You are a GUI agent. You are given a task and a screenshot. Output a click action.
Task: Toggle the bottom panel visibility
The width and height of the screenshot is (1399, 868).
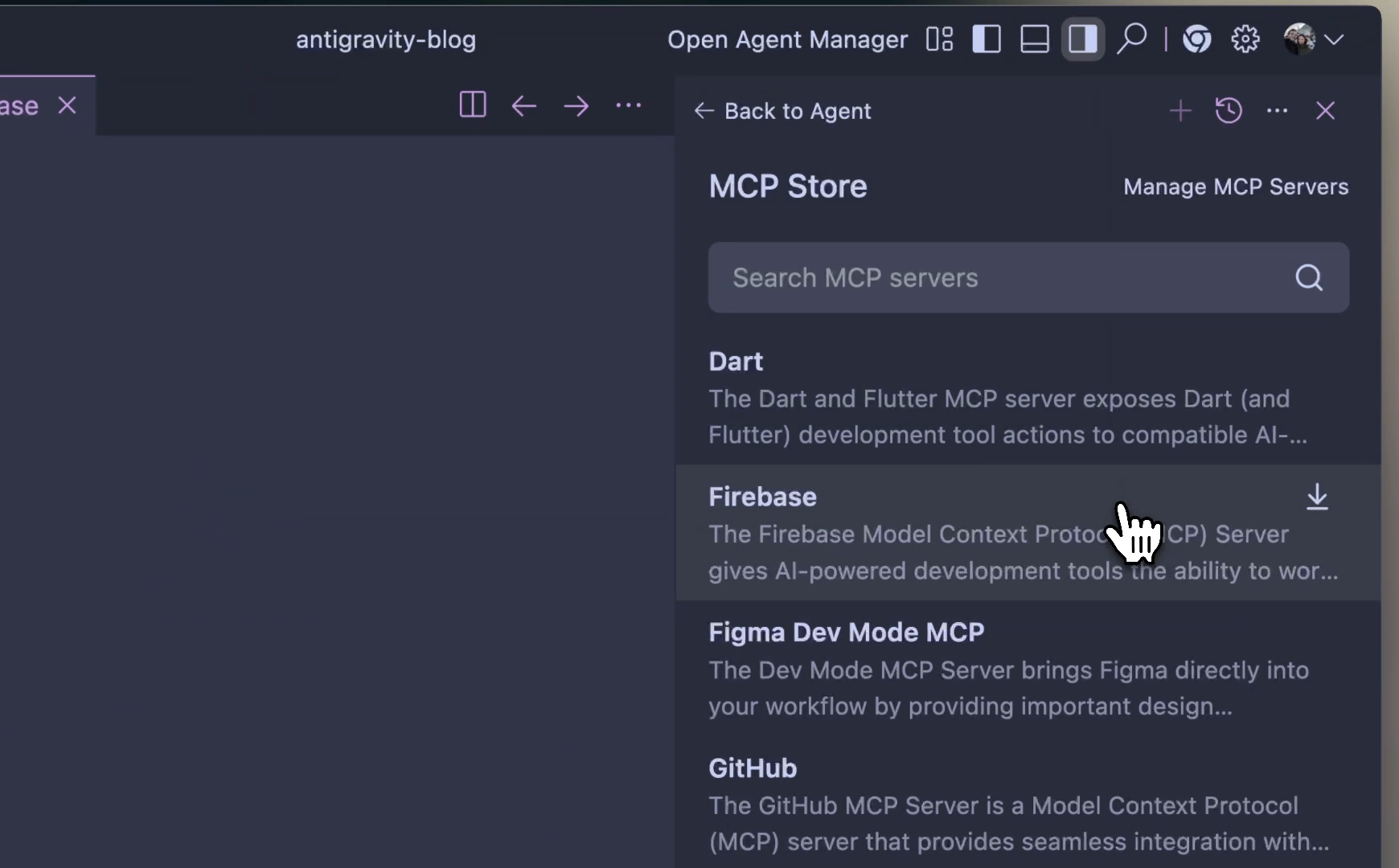pos(1035,39)
